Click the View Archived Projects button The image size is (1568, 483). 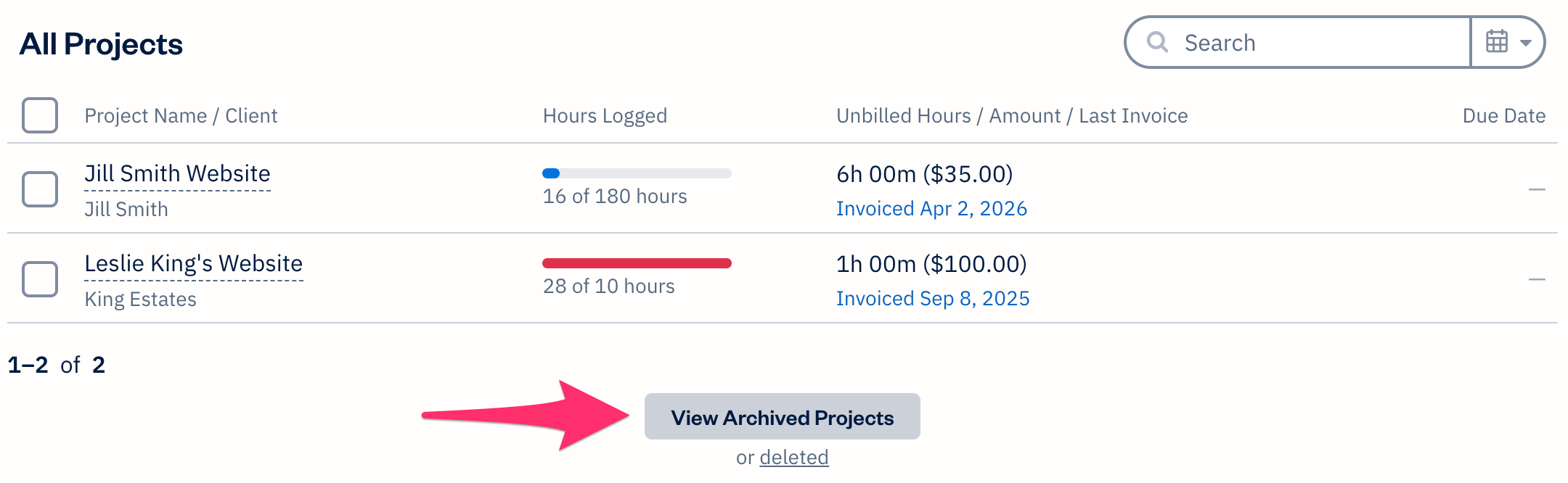point(782,416)
